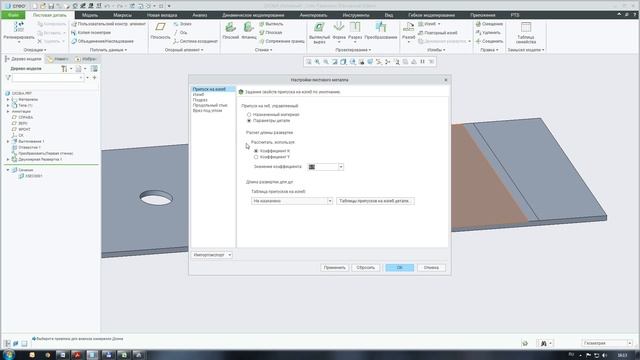Open the Файл menu
The width and height of the screenshot is (640, 360).
click(x=13, y=15)
